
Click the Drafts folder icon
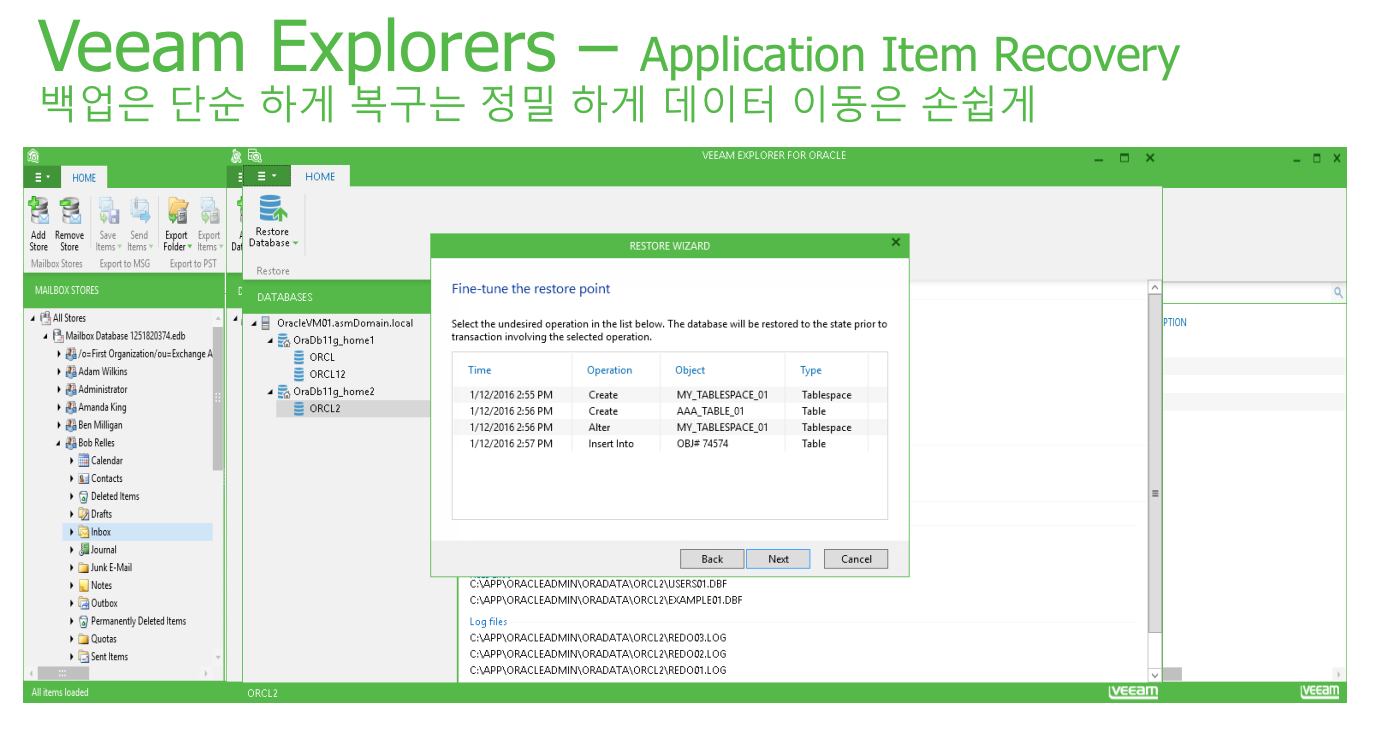[x=84, y=514]
